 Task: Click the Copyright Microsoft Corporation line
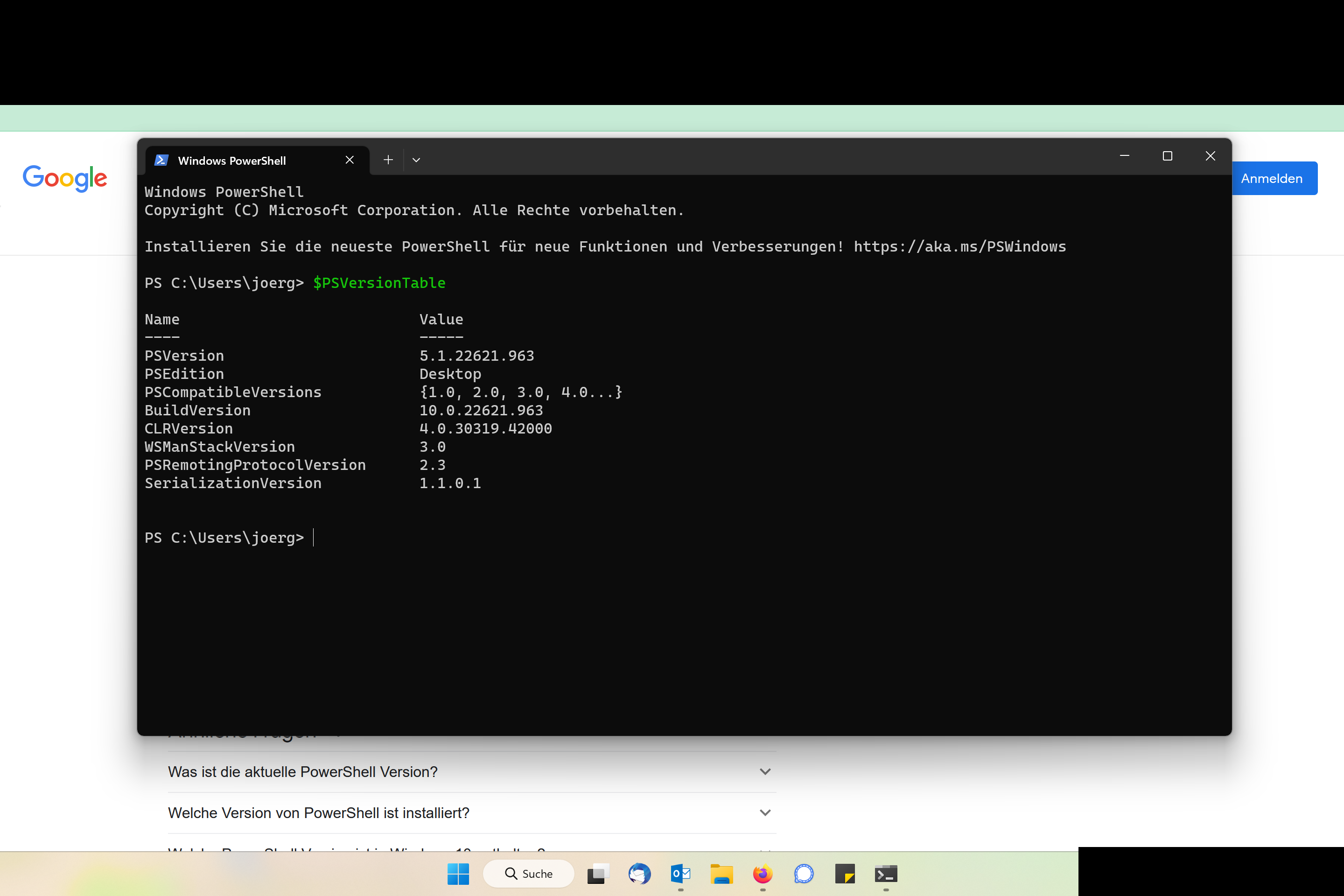pyautogui.click(x=414, y=210)
